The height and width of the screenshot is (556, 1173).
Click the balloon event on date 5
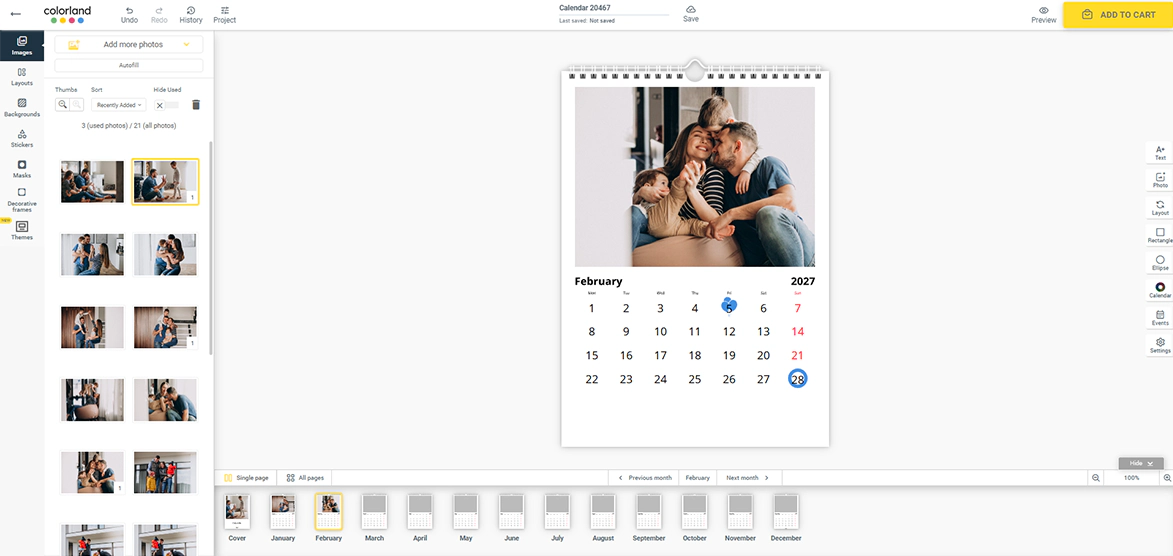(x=729, y=306)
